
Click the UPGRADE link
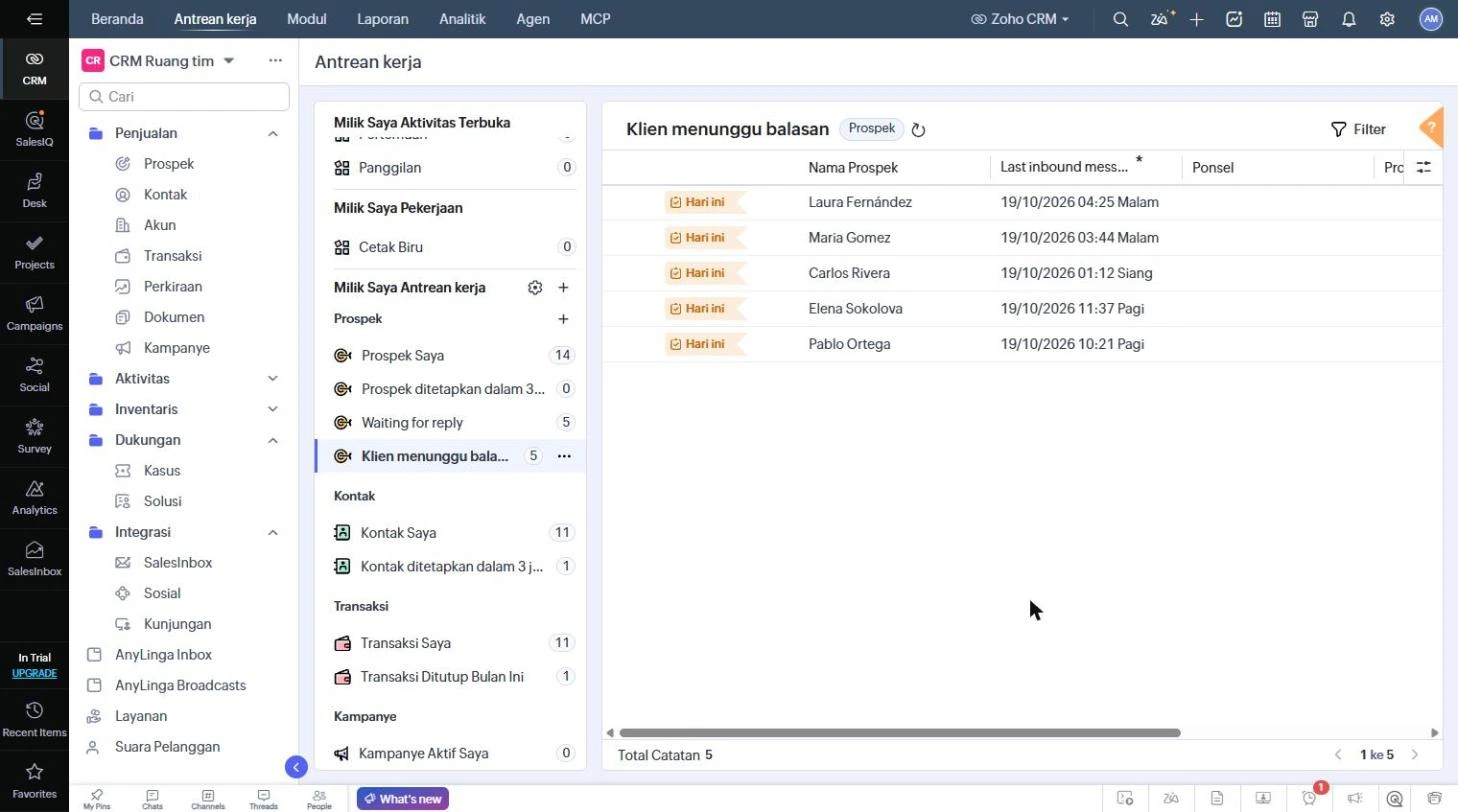34,673
